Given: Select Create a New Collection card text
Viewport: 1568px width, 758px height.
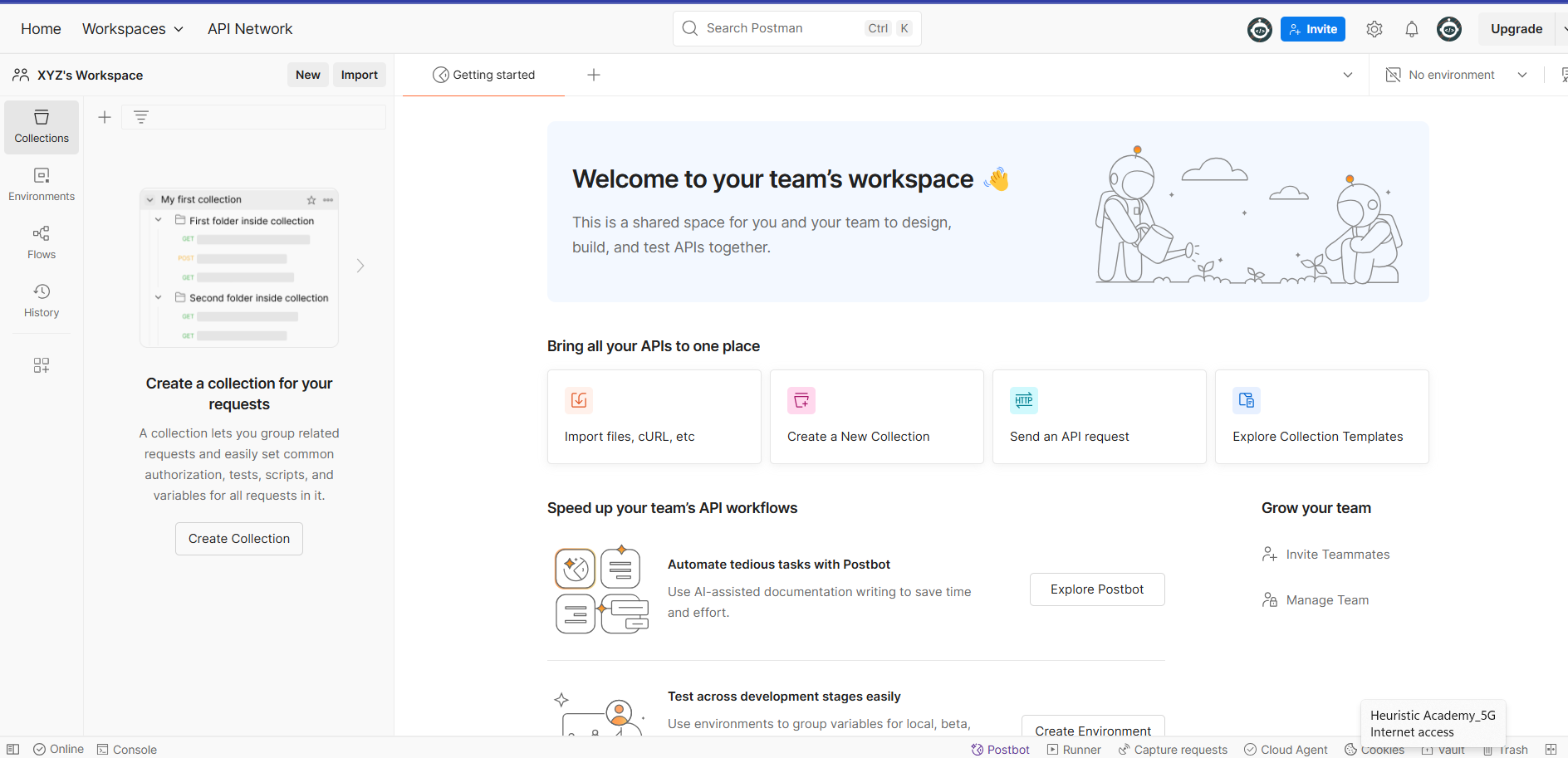Looking at the screenshot, I should click(859, 437).
